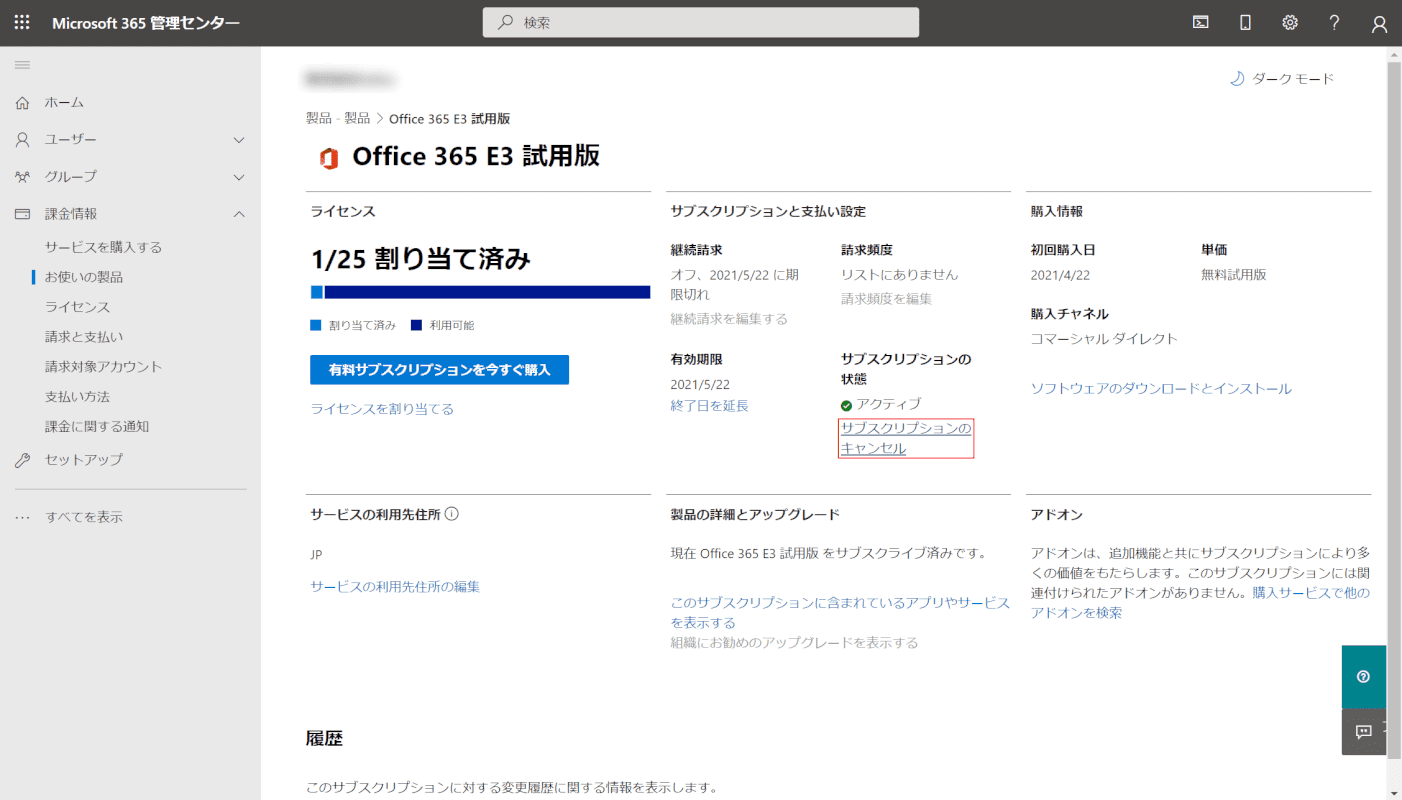Click ライセンスを割り当てる link
Screen dimensions: 1402x800
382,409
